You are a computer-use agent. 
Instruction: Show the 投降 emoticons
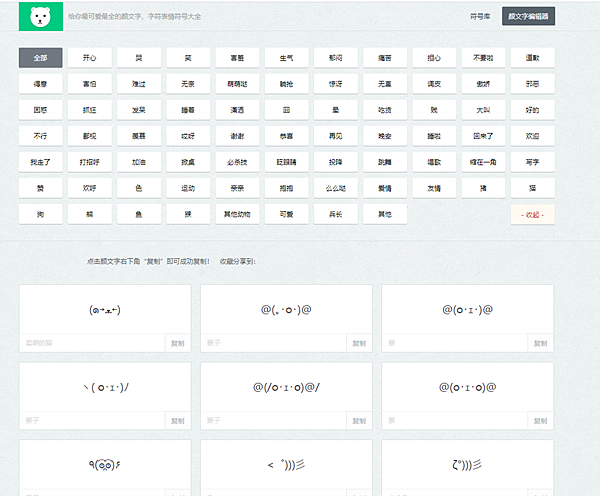(x=336, y=162)
